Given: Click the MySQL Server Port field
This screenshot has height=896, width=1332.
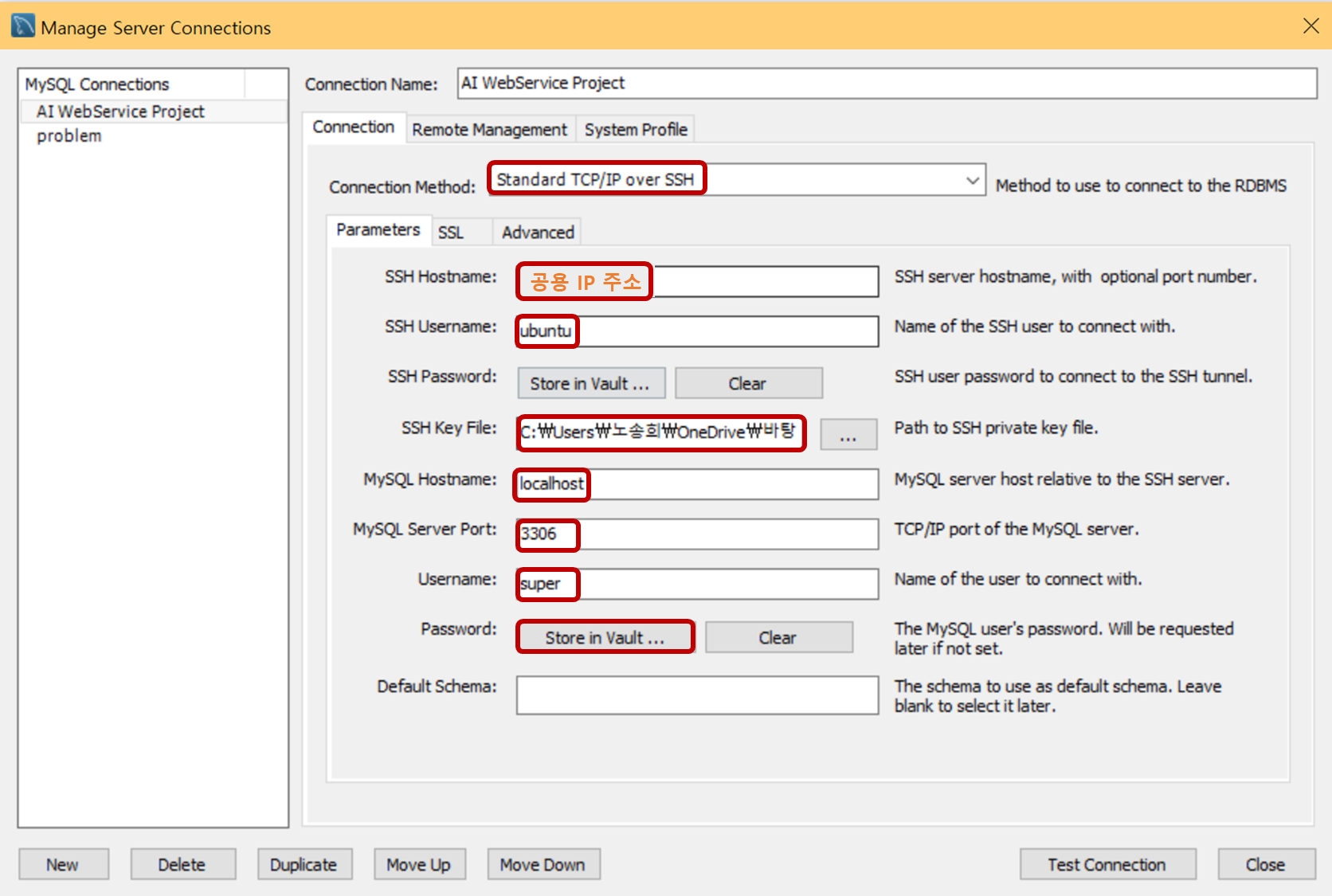Looking at the screenshot, I should 698,534.
